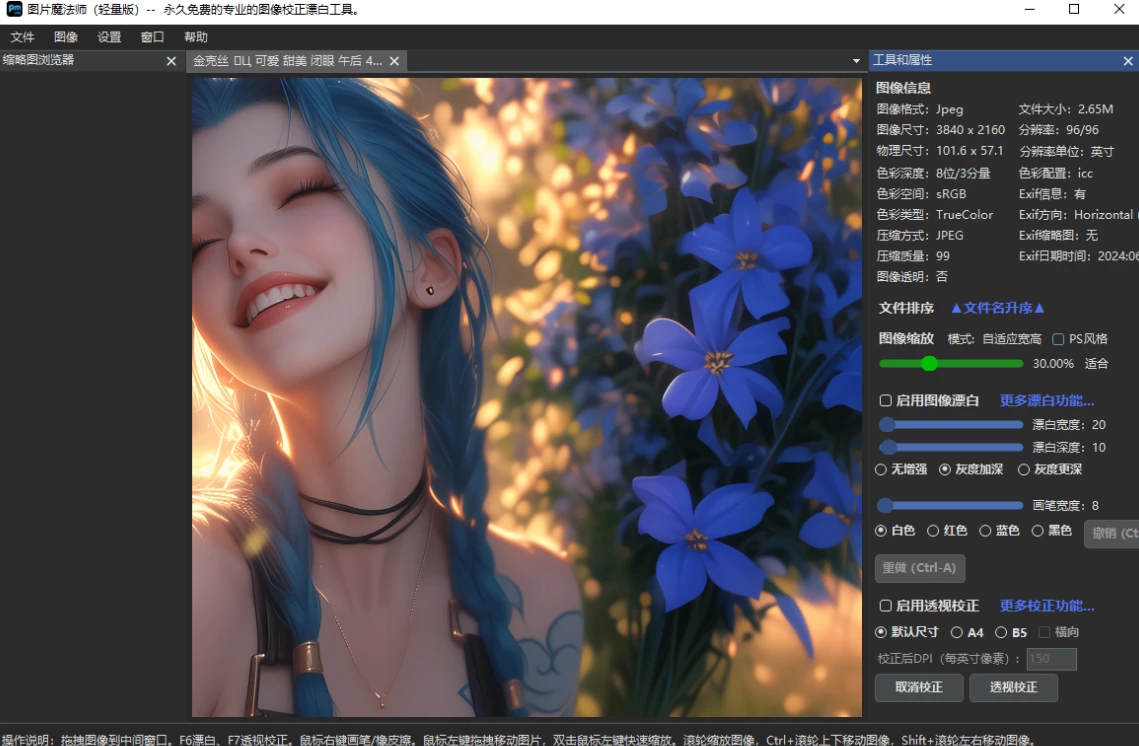The width and height of the screenshot is (1139, 746).
Task: Click the 图像信息 section heading
Action: [903, 88]
